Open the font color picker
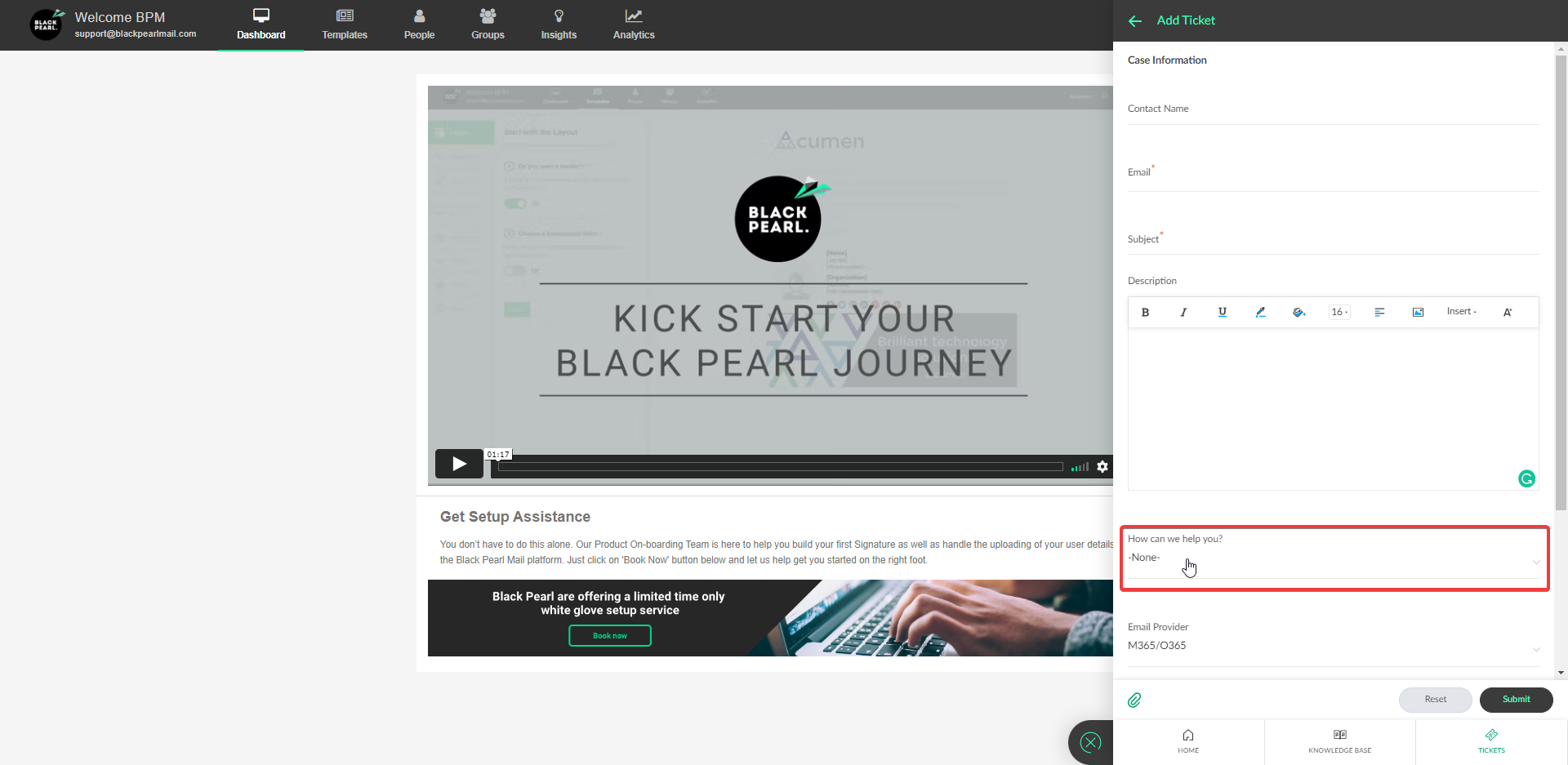1568x765 pixels. pyautogui.click(x=1260, y=312)
